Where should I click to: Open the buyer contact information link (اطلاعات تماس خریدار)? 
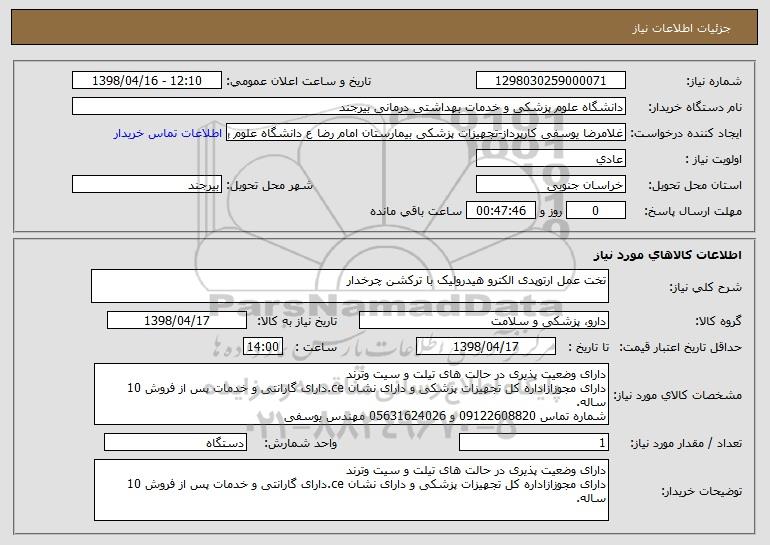(x=168, y=134)
